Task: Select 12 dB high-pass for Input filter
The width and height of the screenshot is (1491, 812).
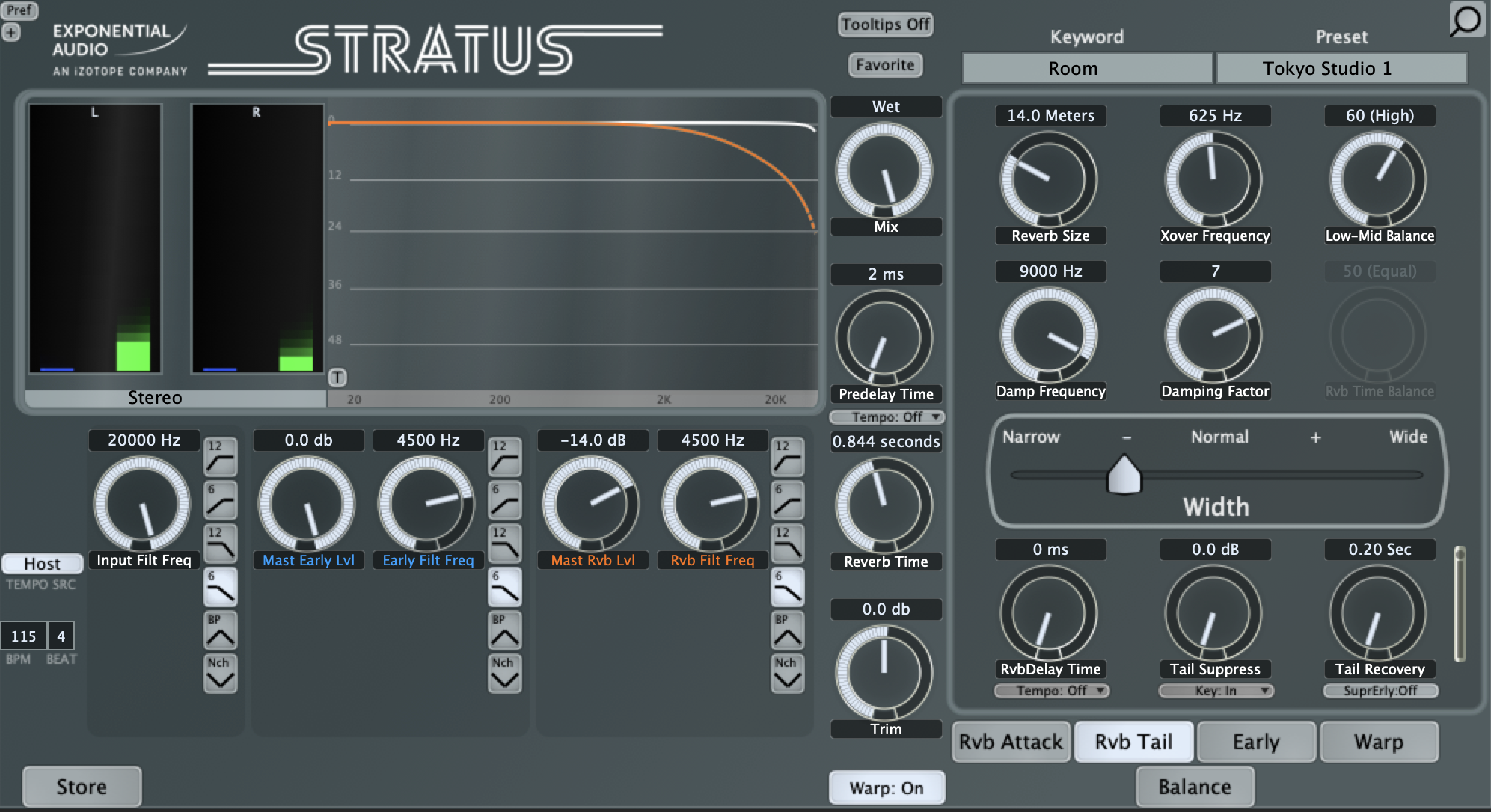Action: coord(221,457)
